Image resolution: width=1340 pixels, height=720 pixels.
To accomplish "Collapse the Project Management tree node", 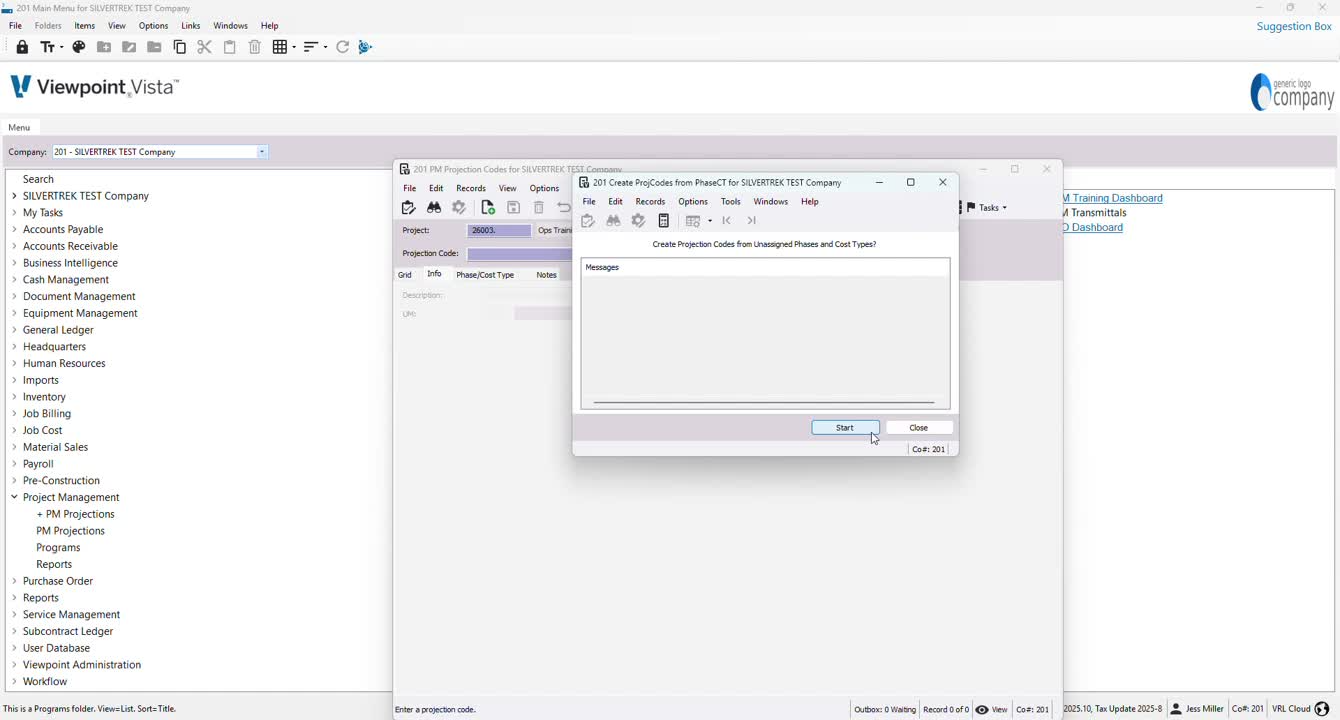I will click(14, 497).
